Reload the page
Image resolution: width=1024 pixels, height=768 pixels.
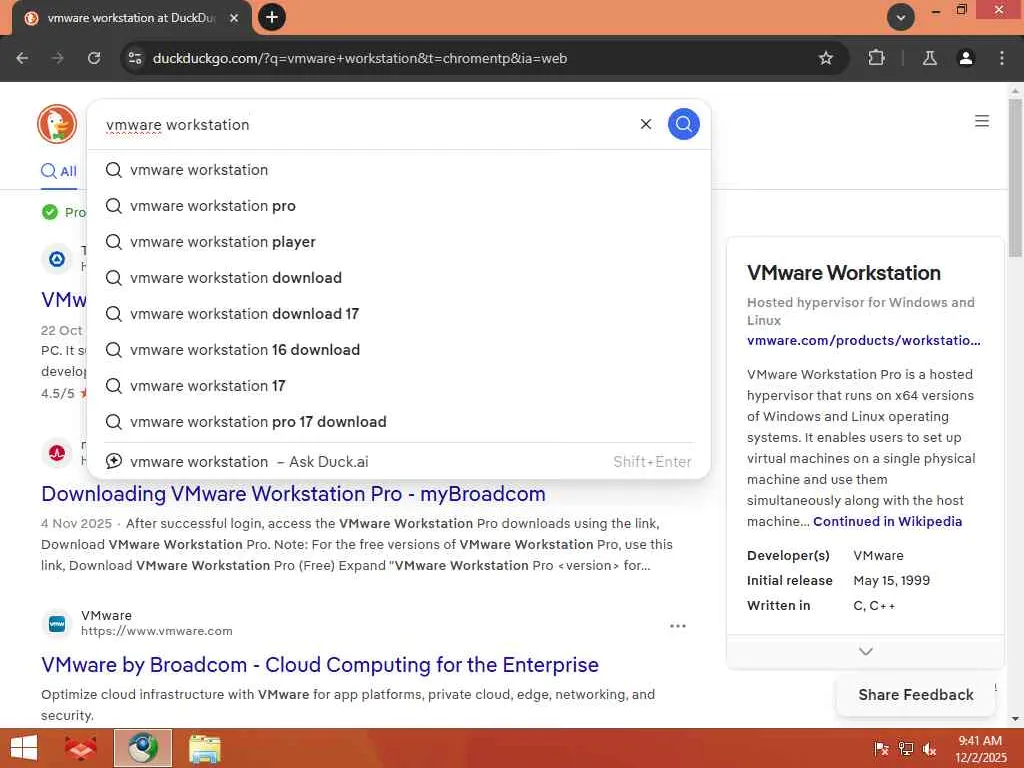(x=94, y=58)
